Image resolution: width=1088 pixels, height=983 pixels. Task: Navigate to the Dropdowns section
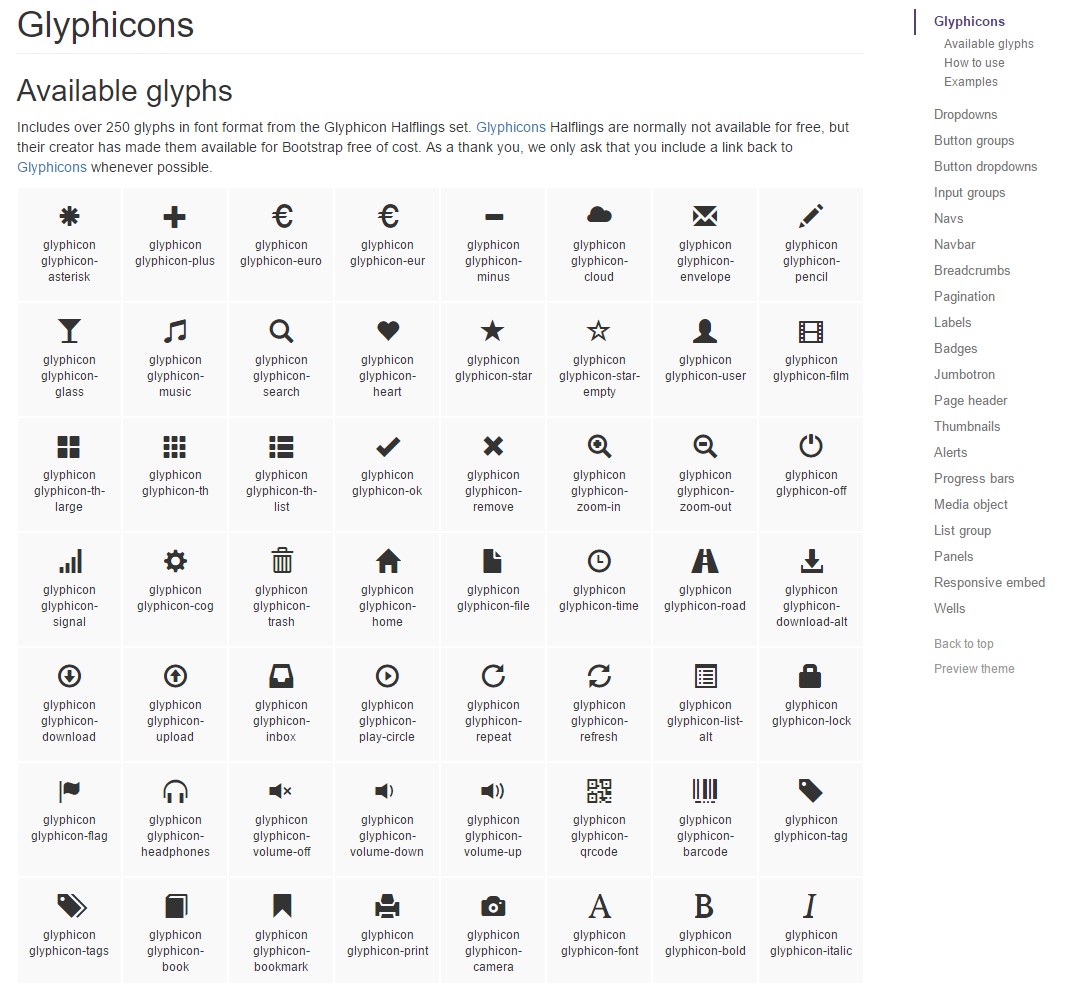(x=965, y=114)
